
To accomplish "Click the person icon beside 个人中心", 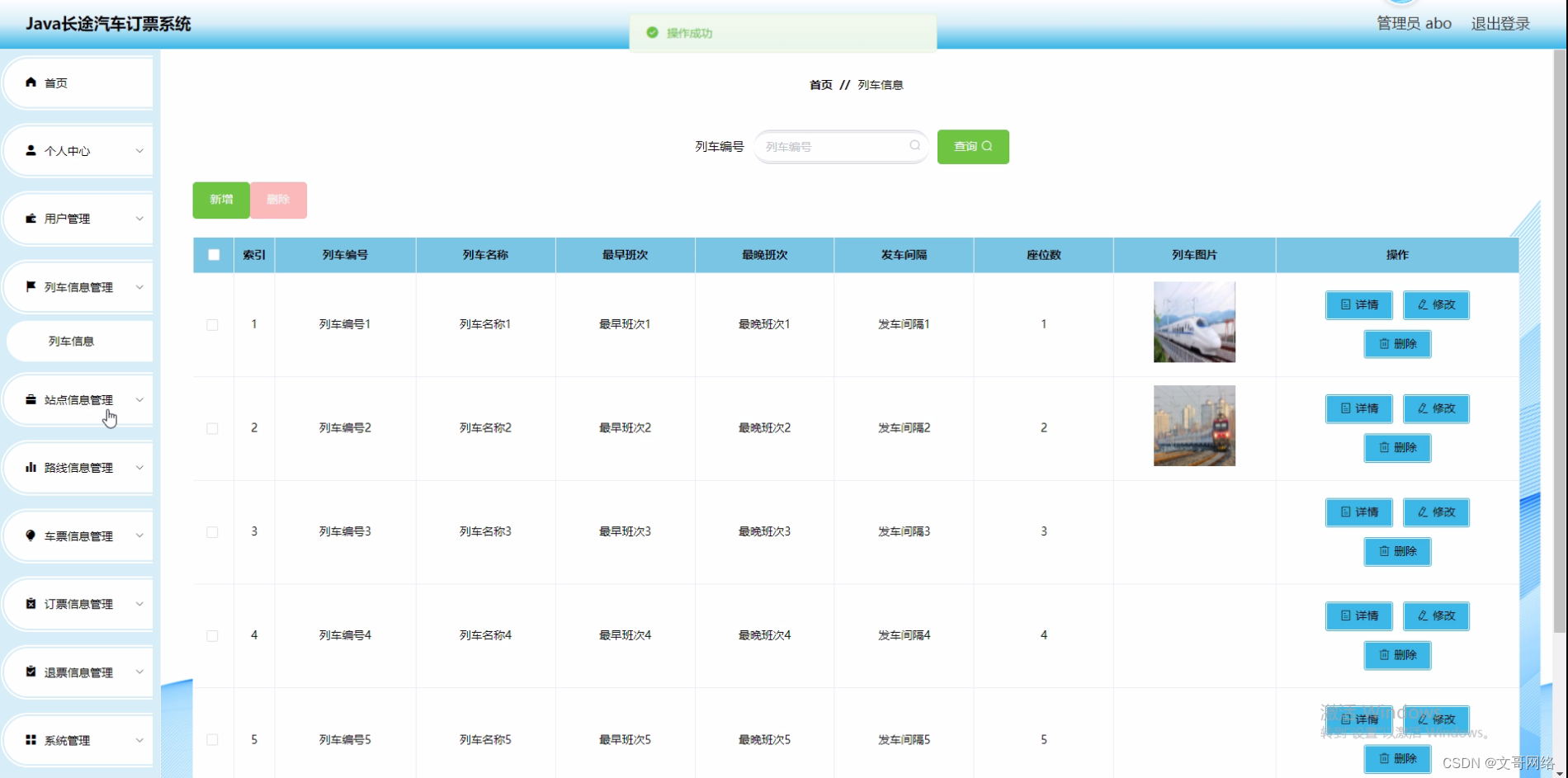I will coord(31,151).
